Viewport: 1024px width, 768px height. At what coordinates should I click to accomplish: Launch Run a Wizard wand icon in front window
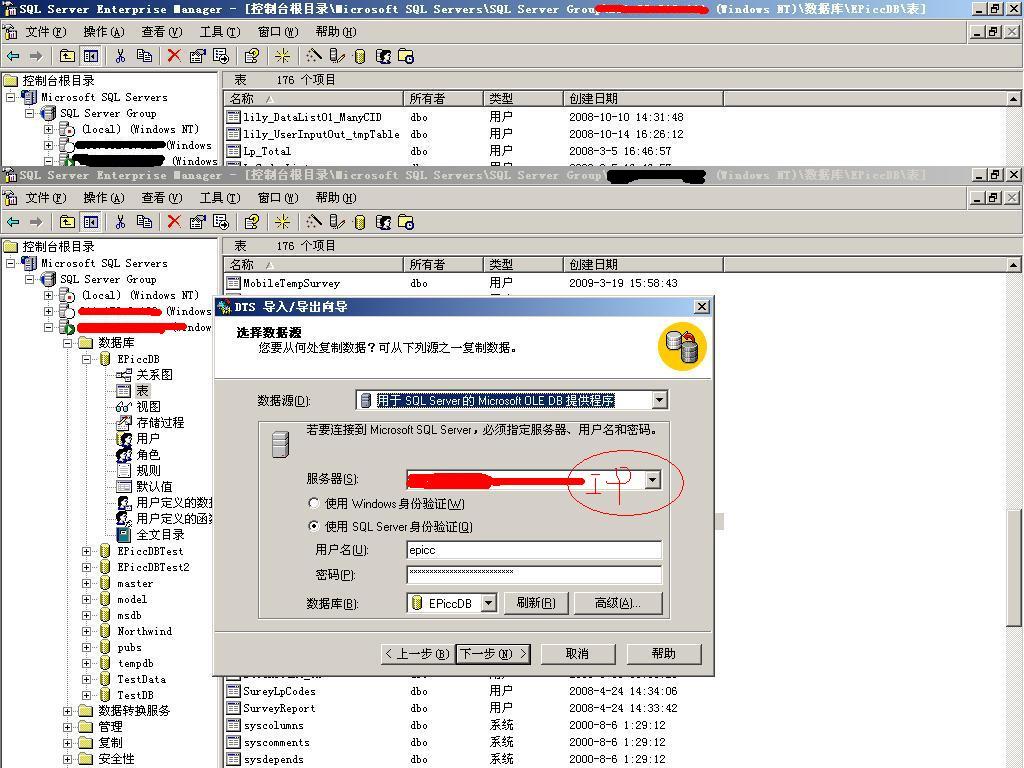pos(313,222)
